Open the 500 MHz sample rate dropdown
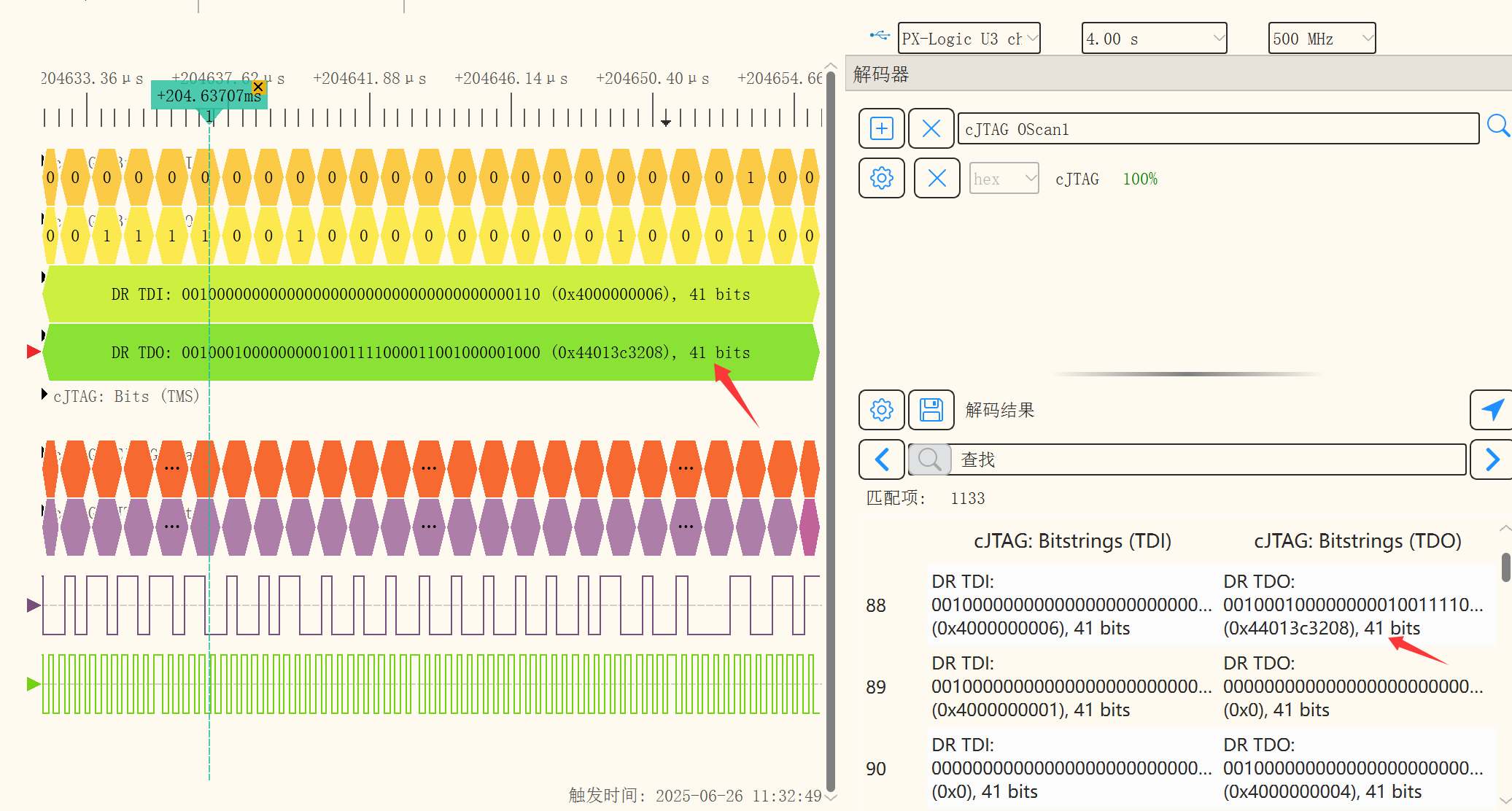The width and height of the screenshot is (1512, 811). 1322,38
